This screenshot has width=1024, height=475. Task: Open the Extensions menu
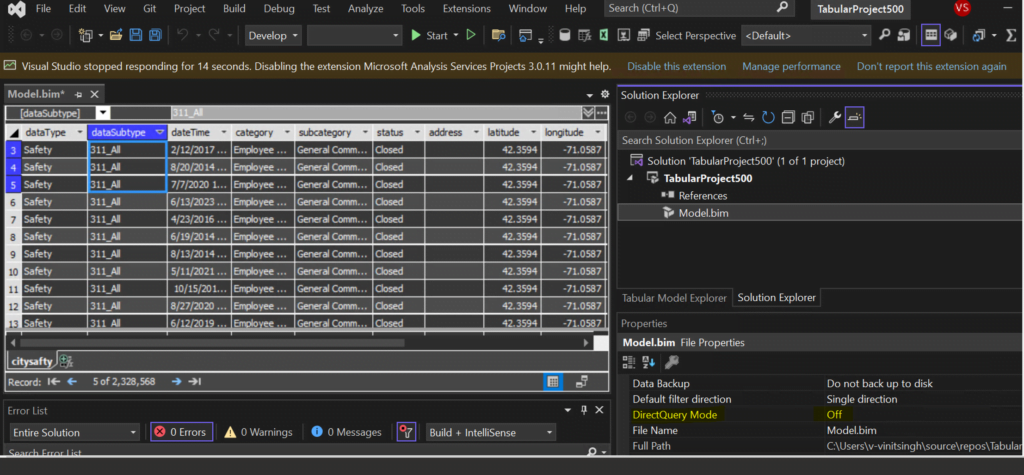466,8
